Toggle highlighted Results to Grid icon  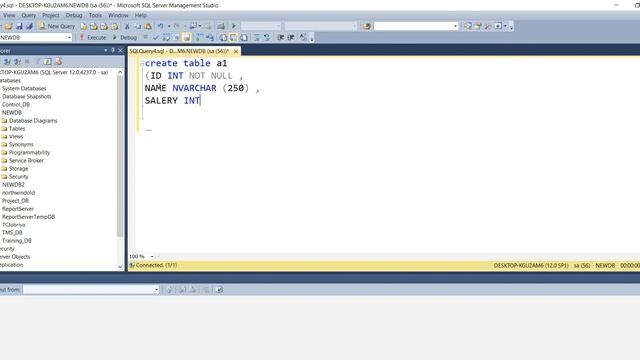coord(233,38)
